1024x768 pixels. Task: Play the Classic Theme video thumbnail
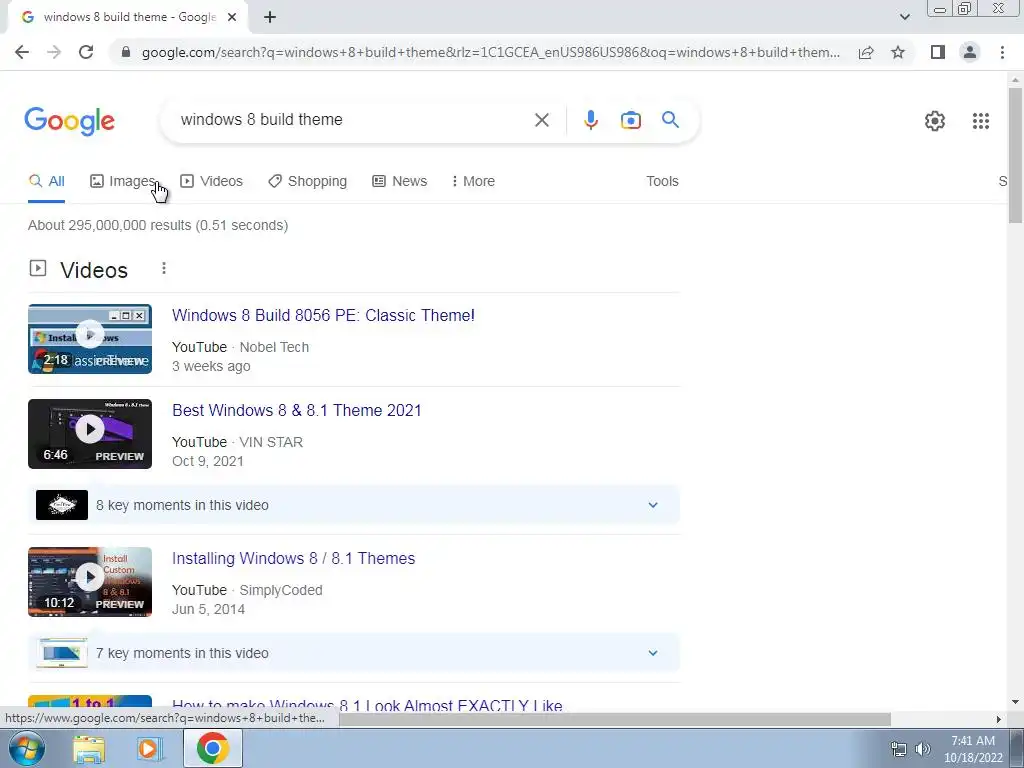[90, 339]
